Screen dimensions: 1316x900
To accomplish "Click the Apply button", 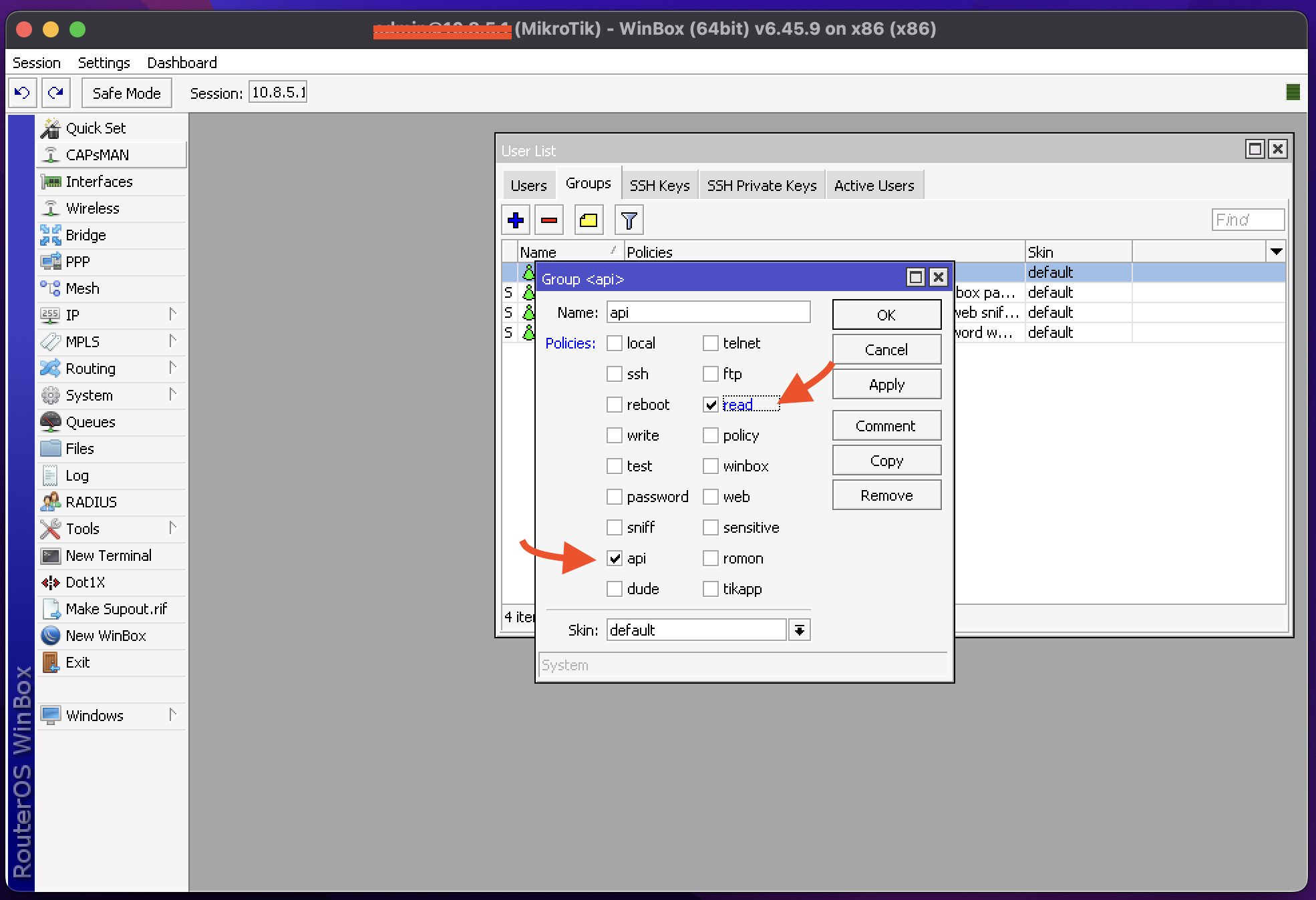I will coord(885,384).
